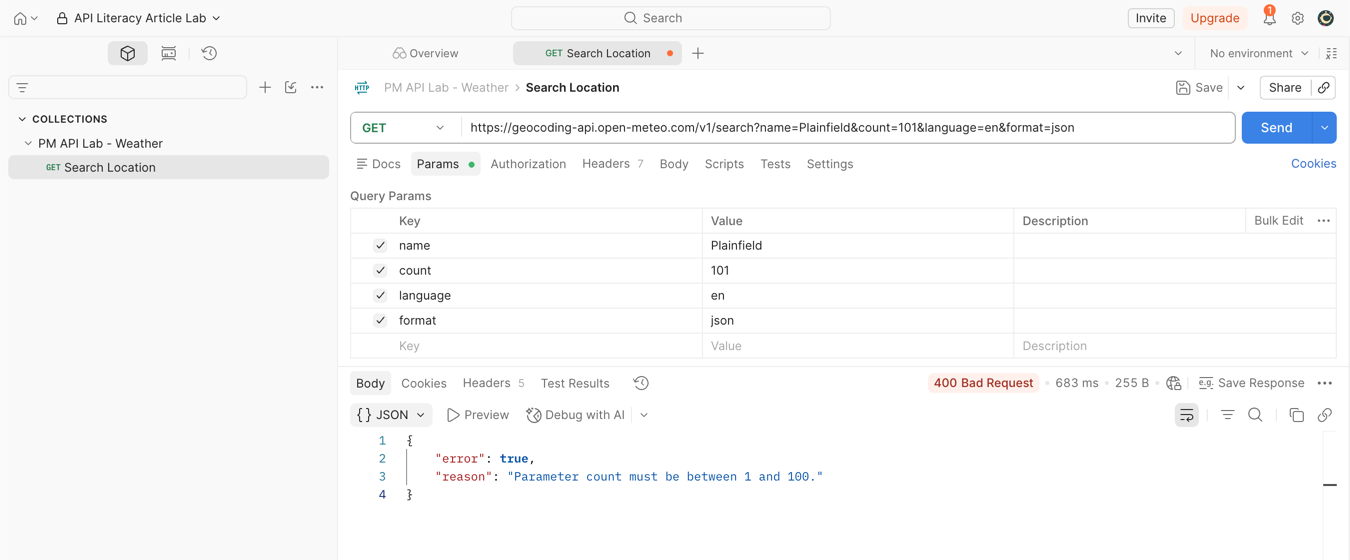This screenshot has width=1350, height=560.
Task: Open the Home icon menu
Action: tap(26, 18)
